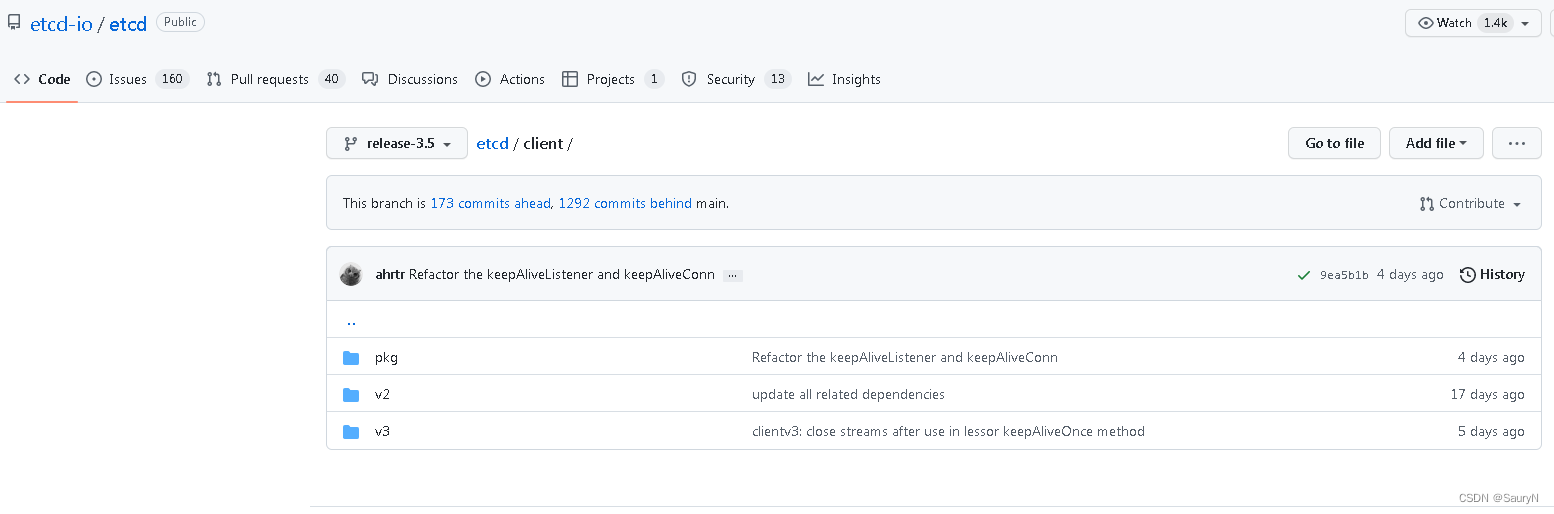Navigate to parent directory (..)
The height and width of the screenshot is (514, 1554).
pos(351,322)
